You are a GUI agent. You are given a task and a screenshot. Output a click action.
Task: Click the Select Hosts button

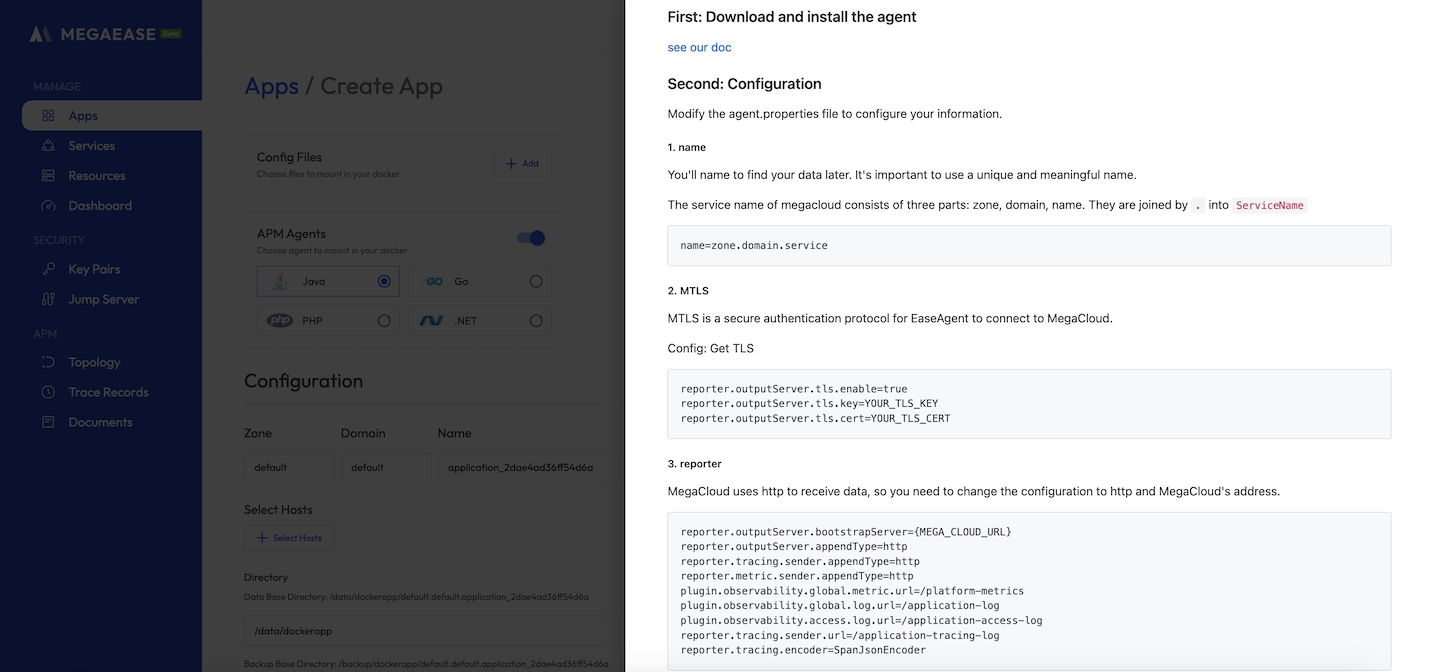(x=289, y=538)
